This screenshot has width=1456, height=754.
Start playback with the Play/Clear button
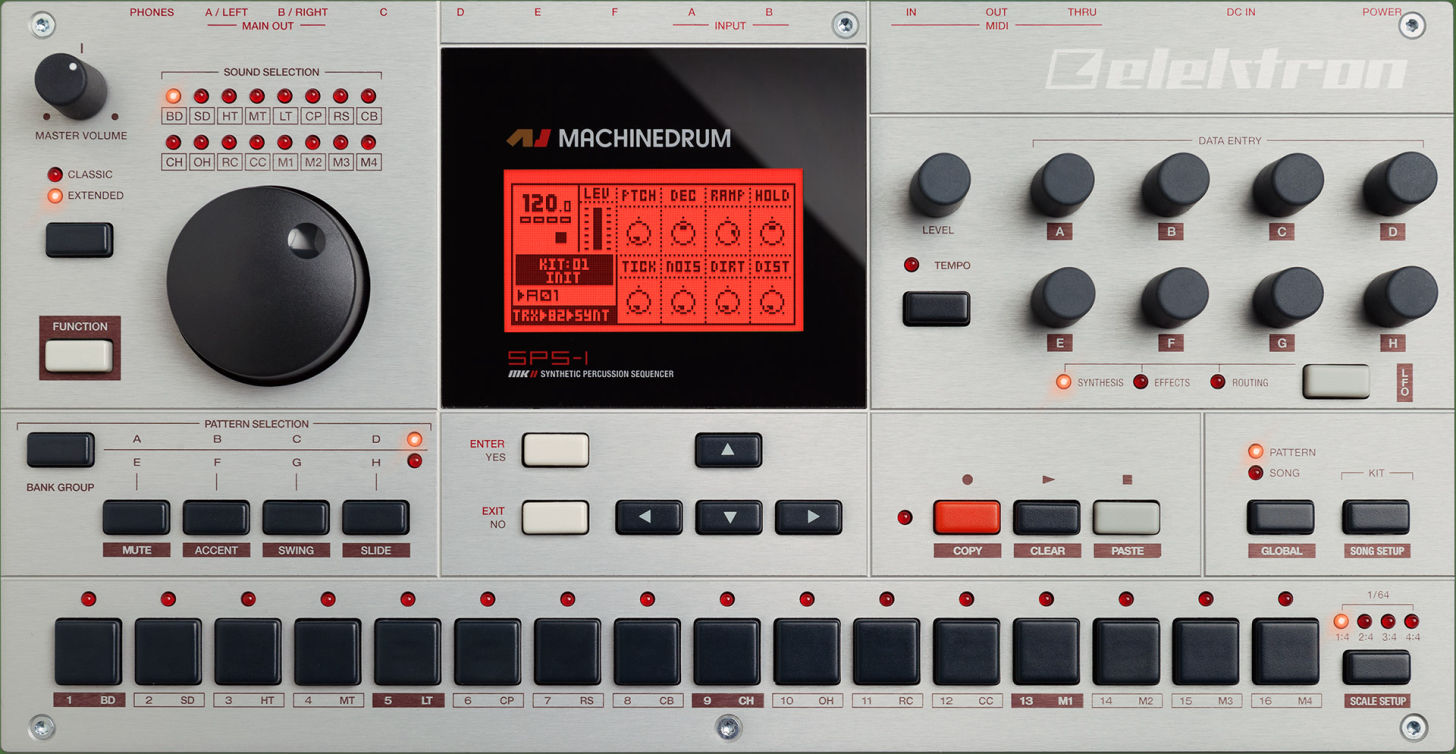(1047, 517)
